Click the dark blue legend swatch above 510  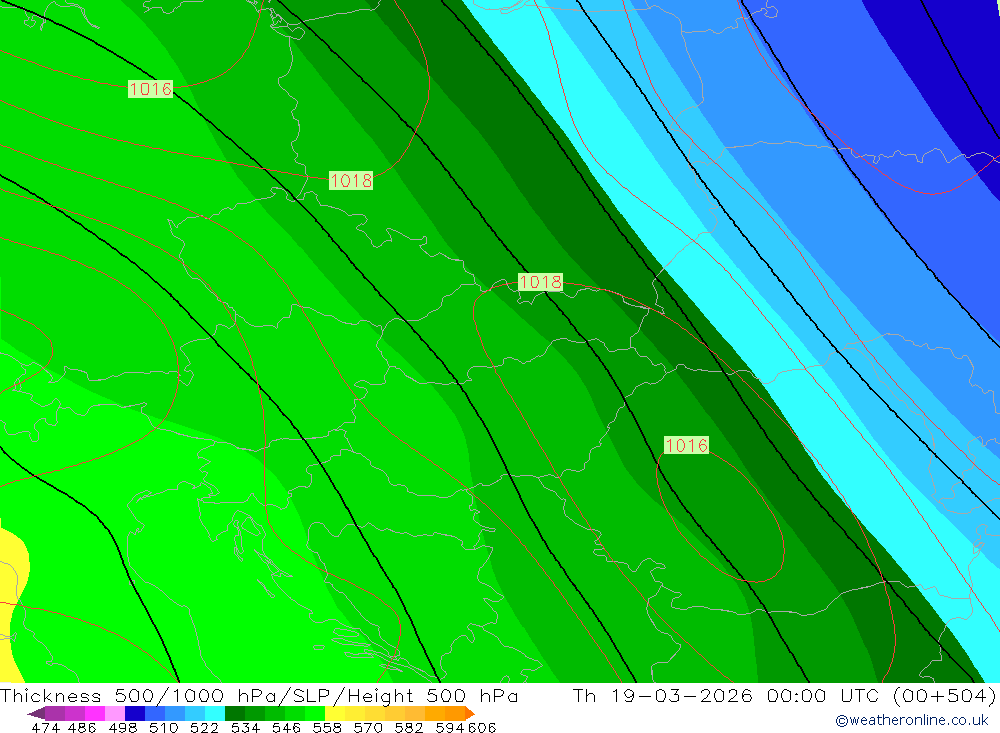click(x=135, y=713)
